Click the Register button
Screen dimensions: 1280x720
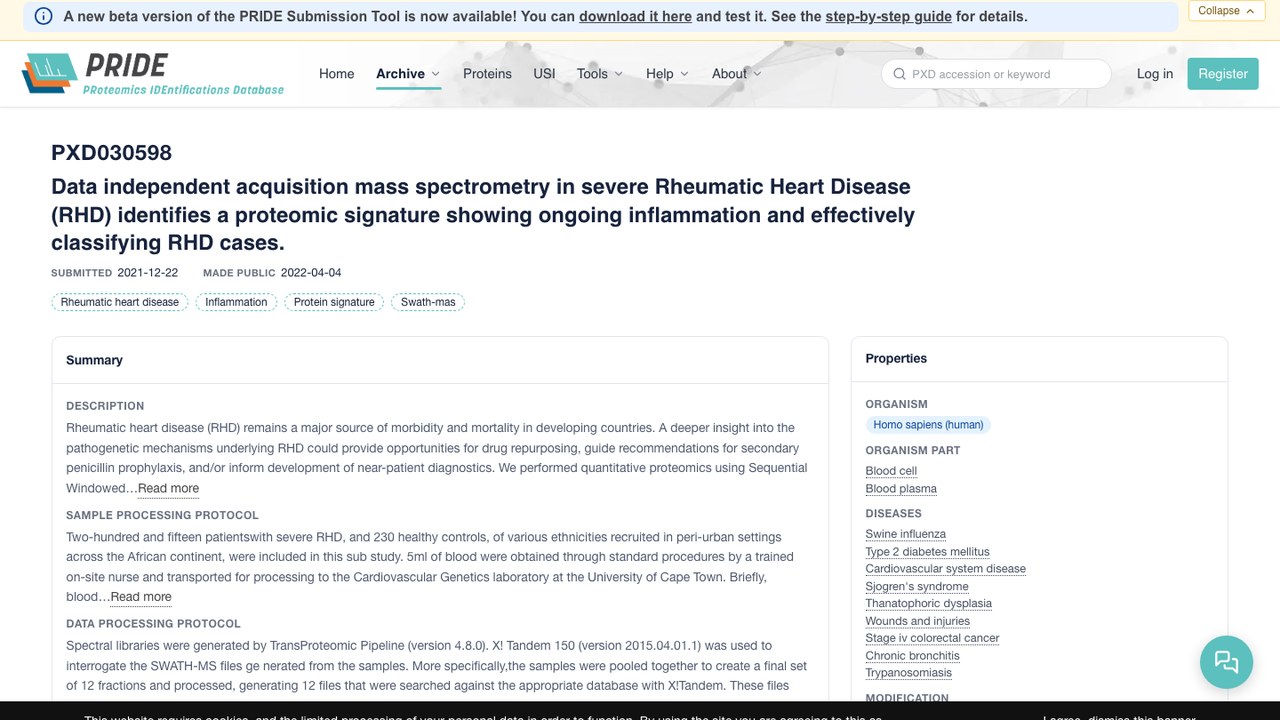[1223, 74]
